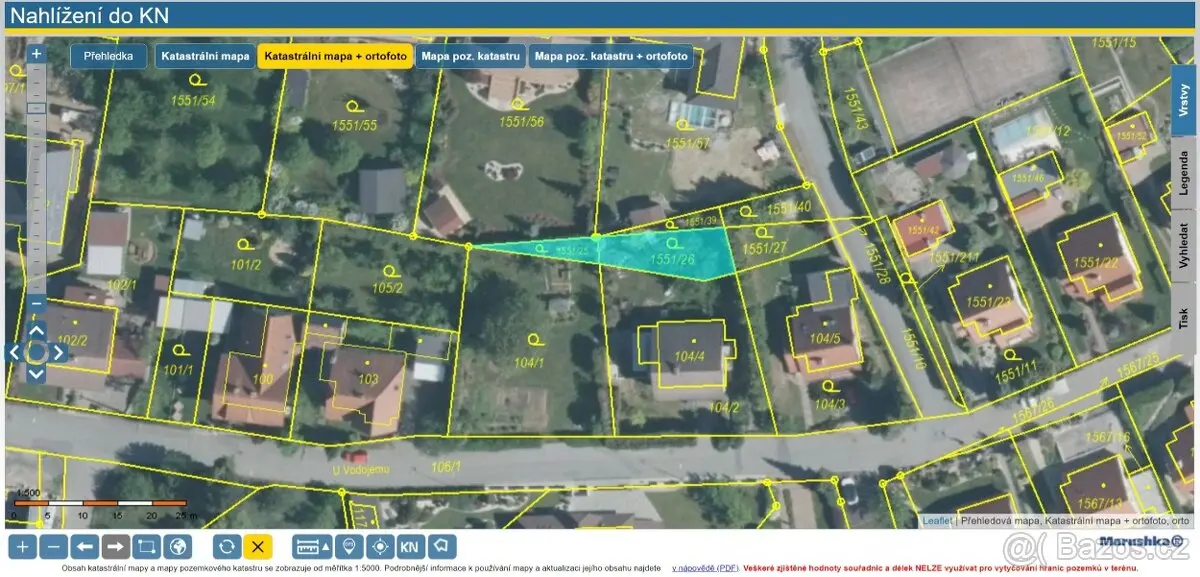Click parcel label 103 on house
Screen dimensions: 1200x577
coord(368,379)
